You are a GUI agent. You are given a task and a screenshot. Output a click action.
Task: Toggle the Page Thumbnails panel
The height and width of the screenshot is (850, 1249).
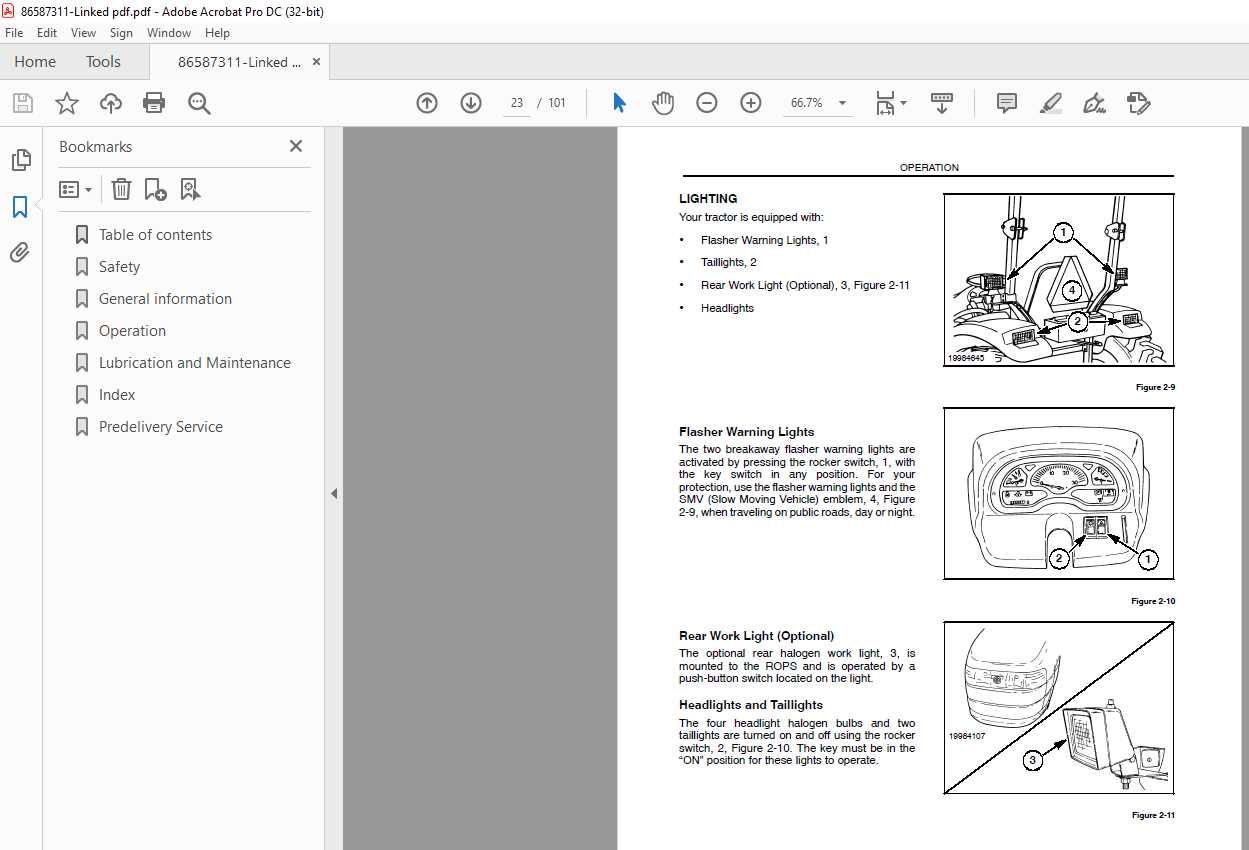tap(21, 159)
